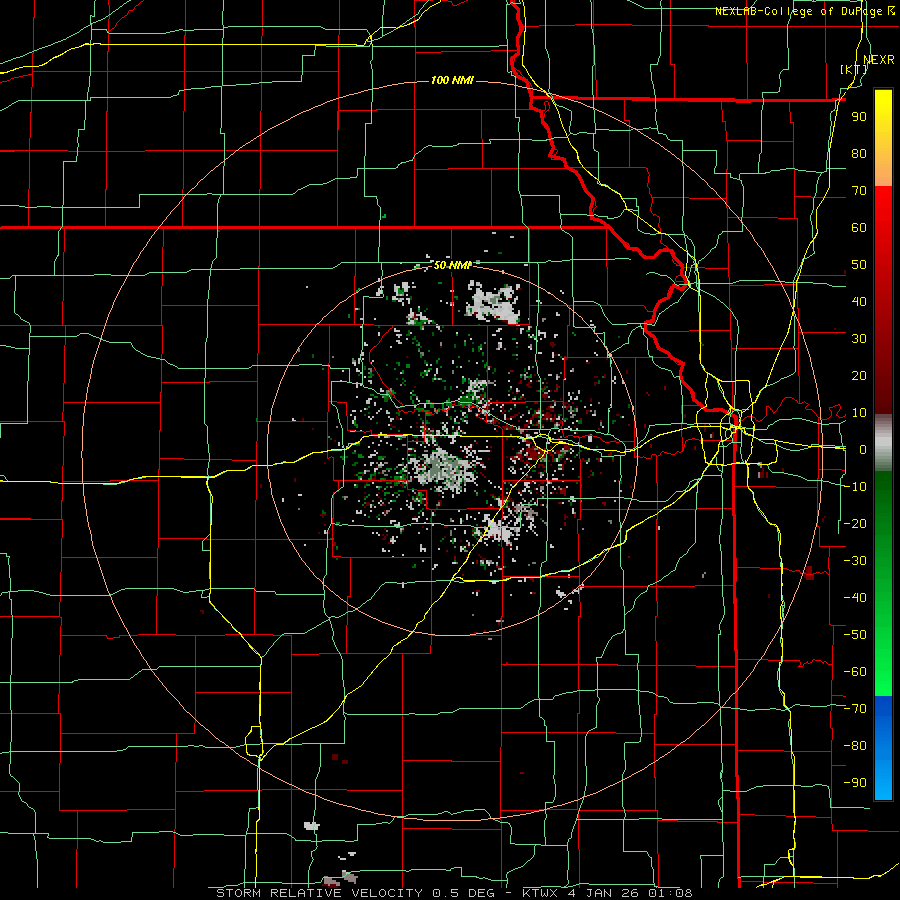Click the 0.5 DEG tilt in caption
This screenshot has width=900, height=900.
coord(464,893)
